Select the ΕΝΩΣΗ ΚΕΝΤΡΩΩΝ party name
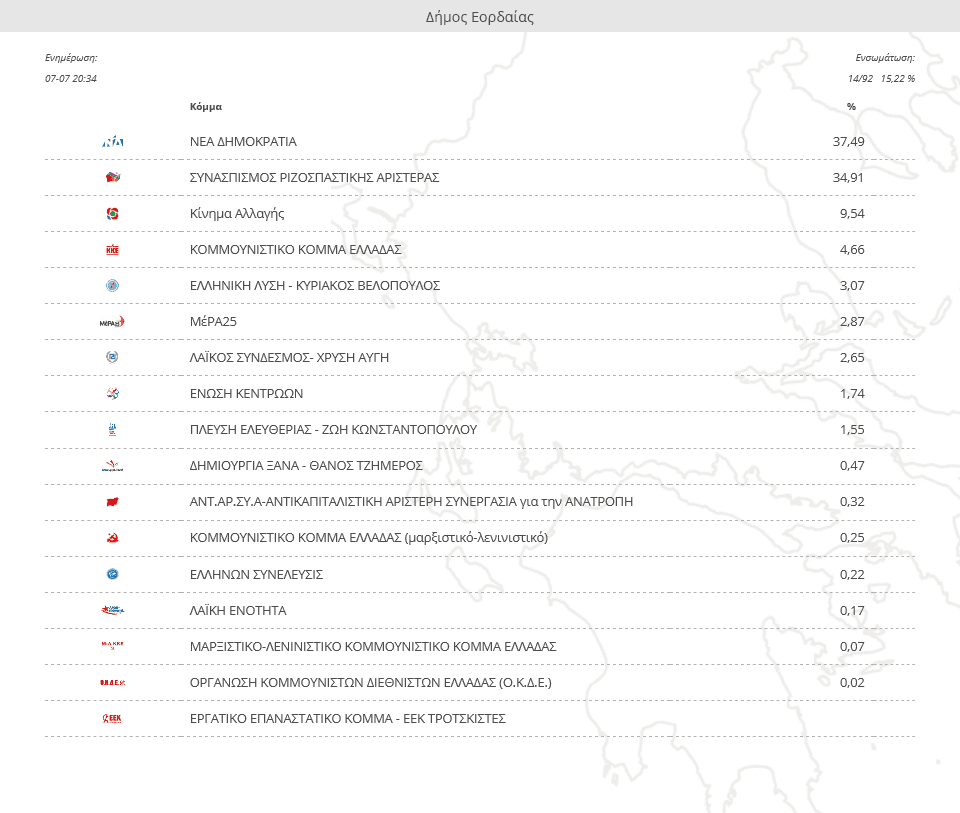 247,394
